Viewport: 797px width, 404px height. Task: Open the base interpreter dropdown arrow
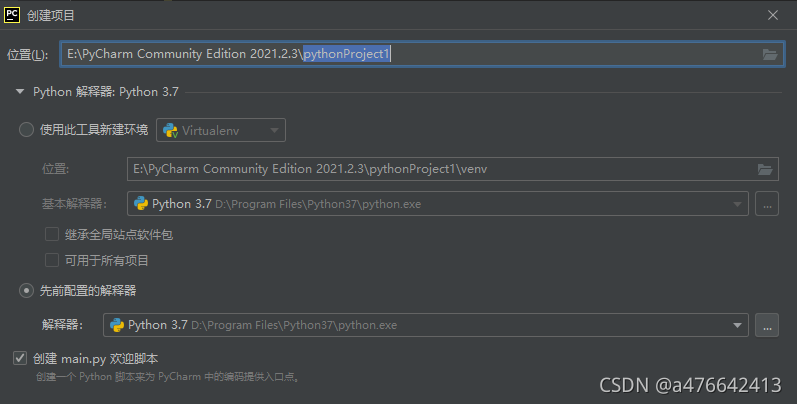[737, 204]
